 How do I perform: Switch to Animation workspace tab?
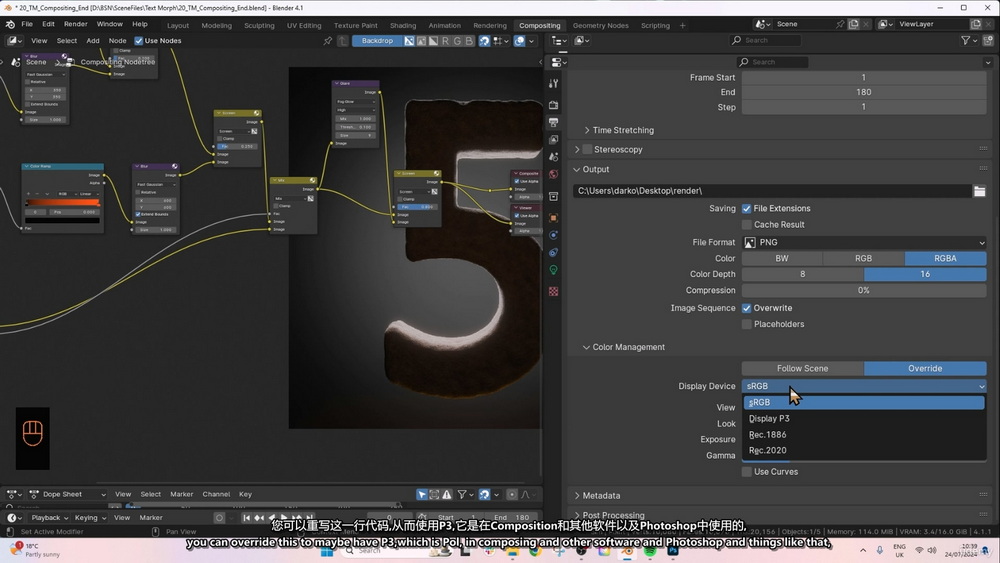(x=445, y=26)
